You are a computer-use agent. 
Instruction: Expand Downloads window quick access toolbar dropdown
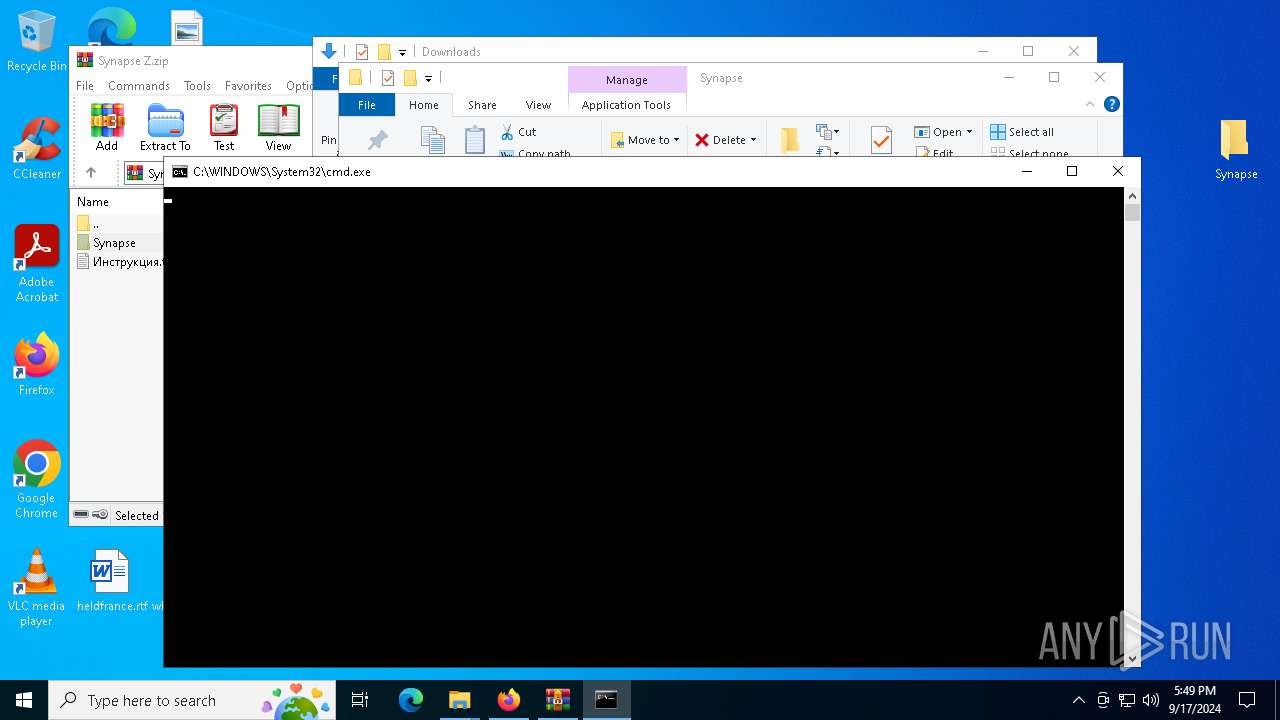(402, 52)
